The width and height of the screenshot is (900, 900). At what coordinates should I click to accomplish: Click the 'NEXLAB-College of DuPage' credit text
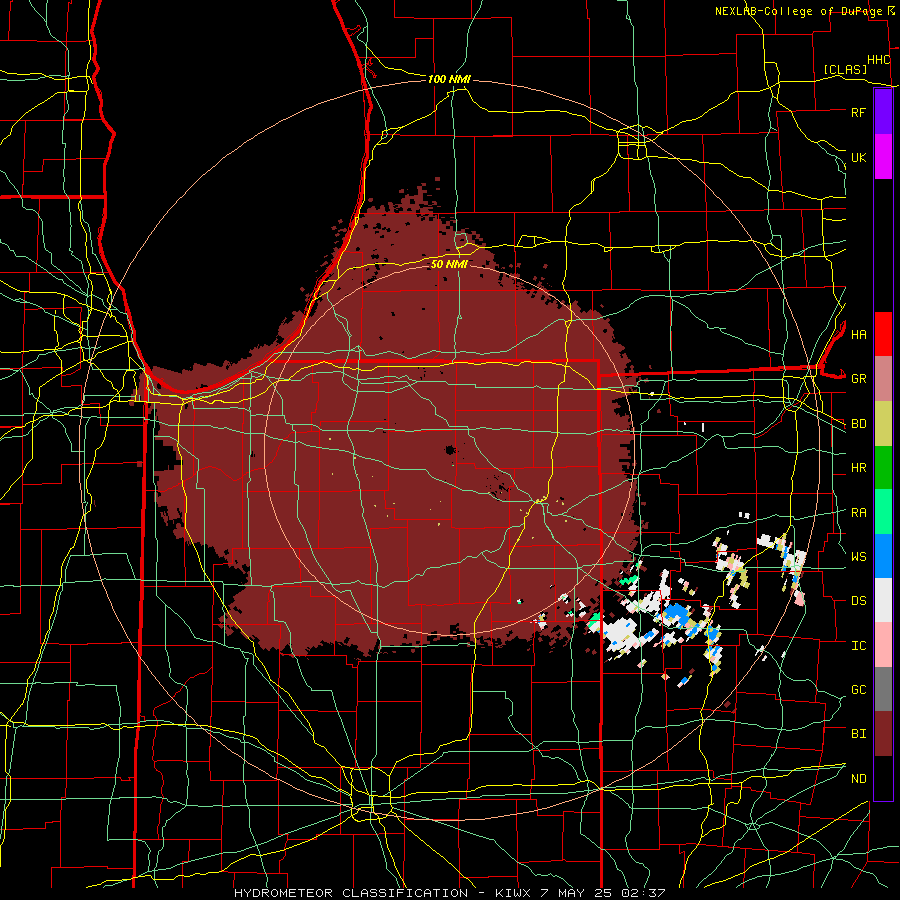(798, 11)
